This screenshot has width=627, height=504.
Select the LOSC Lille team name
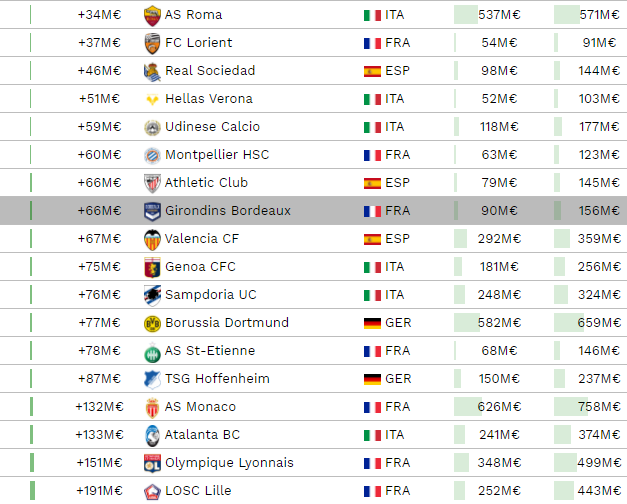click(x=198, y=490)
